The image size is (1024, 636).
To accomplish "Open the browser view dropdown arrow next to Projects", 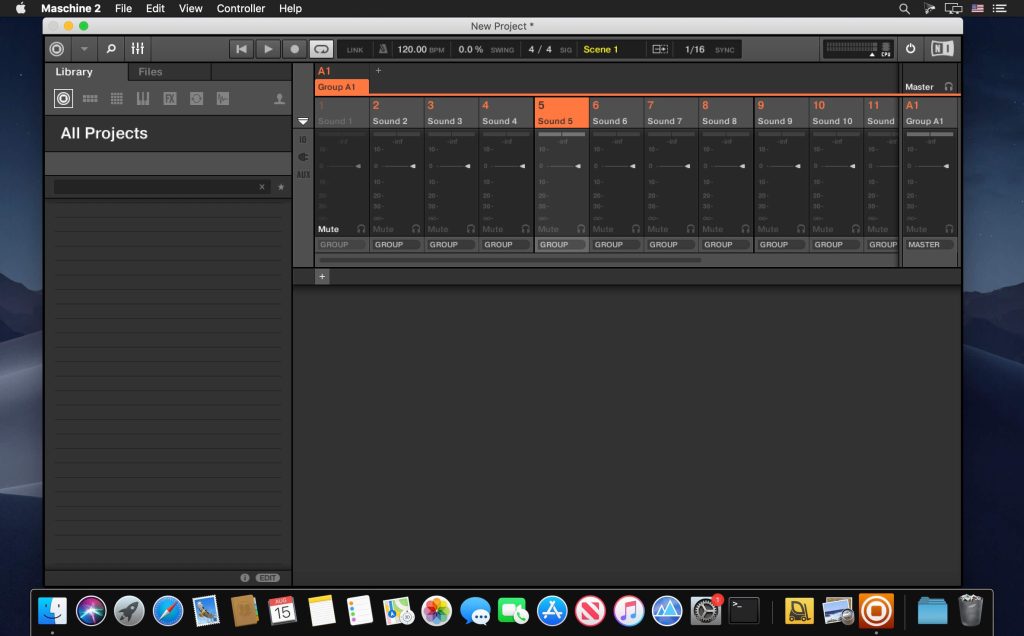I will [84, 48].
